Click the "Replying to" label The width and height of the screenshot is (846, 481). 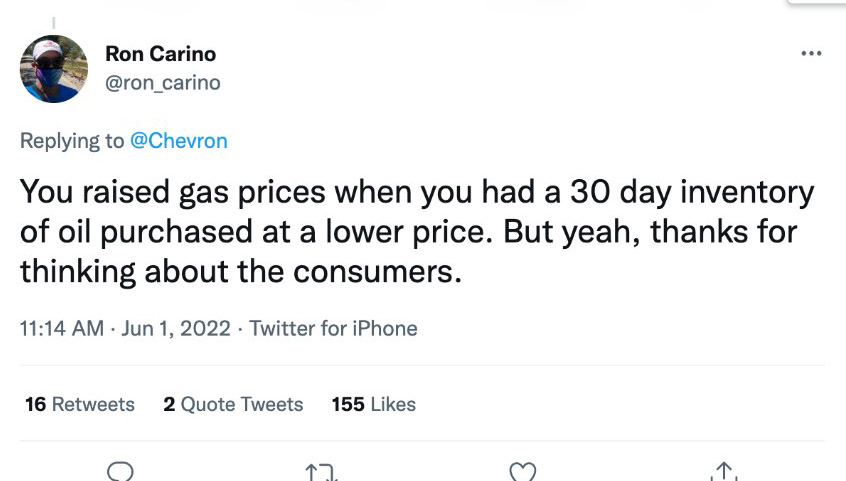(x=72, y=141)
